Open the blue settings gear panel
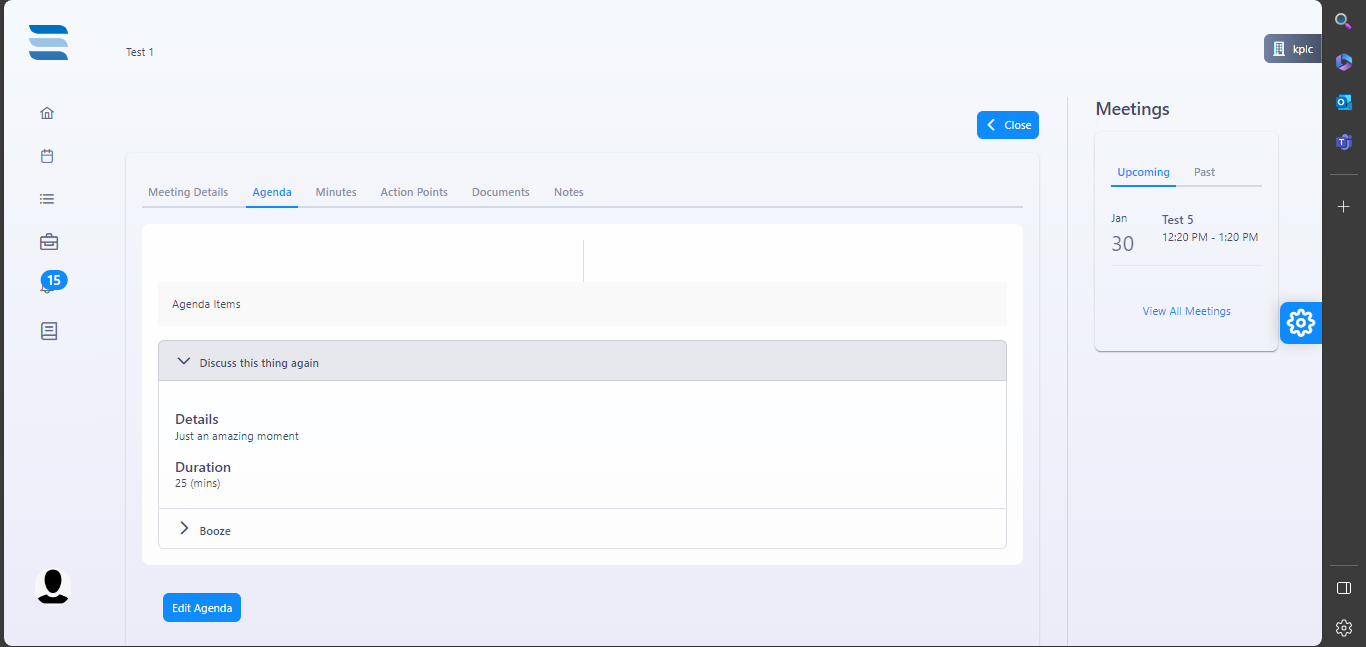The width and height of the screenshot is (1366, 647). (x=1300, y=323)
